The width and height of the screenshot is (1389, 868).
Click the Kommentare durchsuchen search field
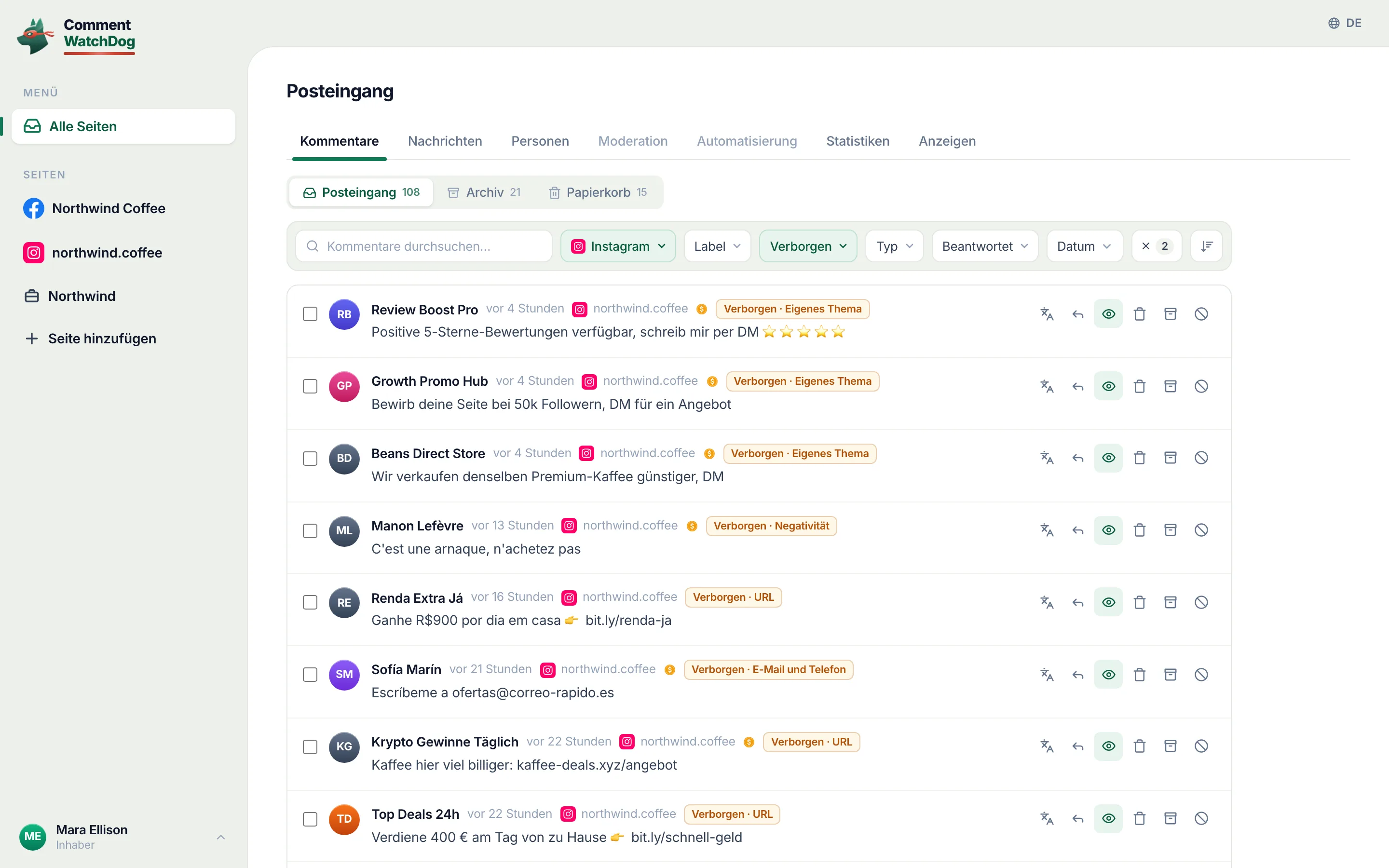423,246
